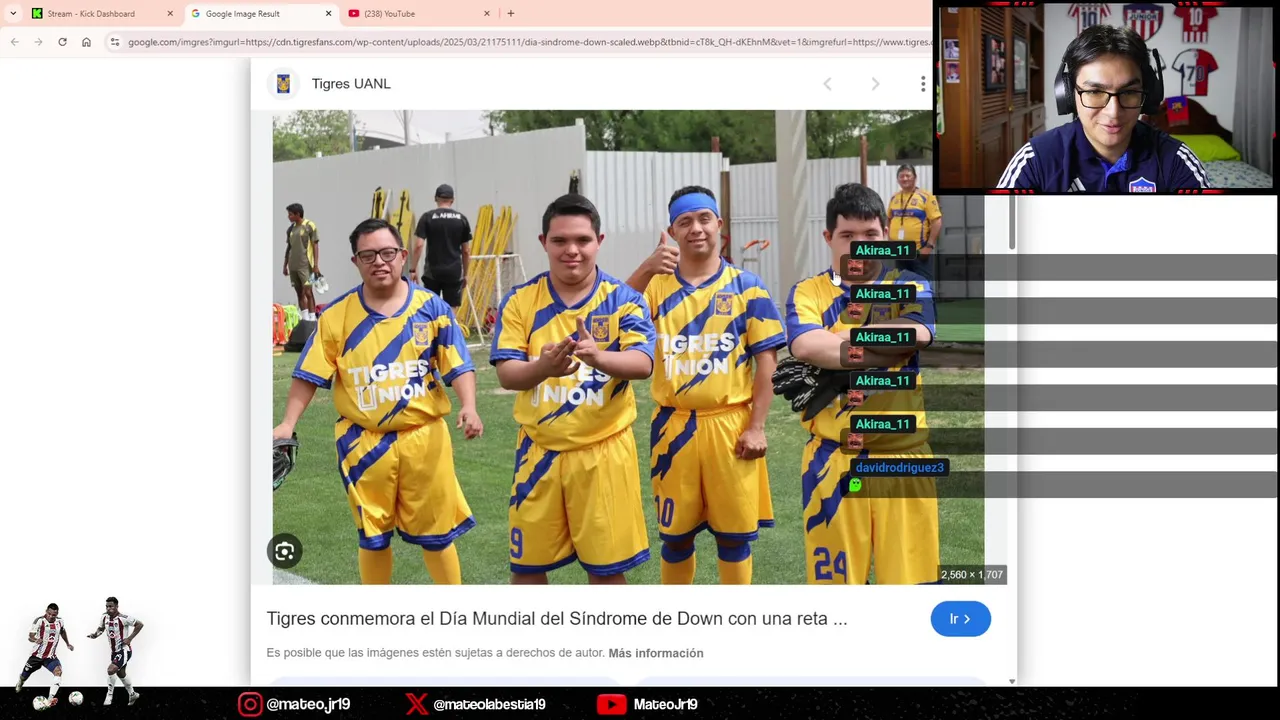1280x720 pixels.
Task: Switch to the Stream - Kick Dashboard tab
Action: coord(90,14)
